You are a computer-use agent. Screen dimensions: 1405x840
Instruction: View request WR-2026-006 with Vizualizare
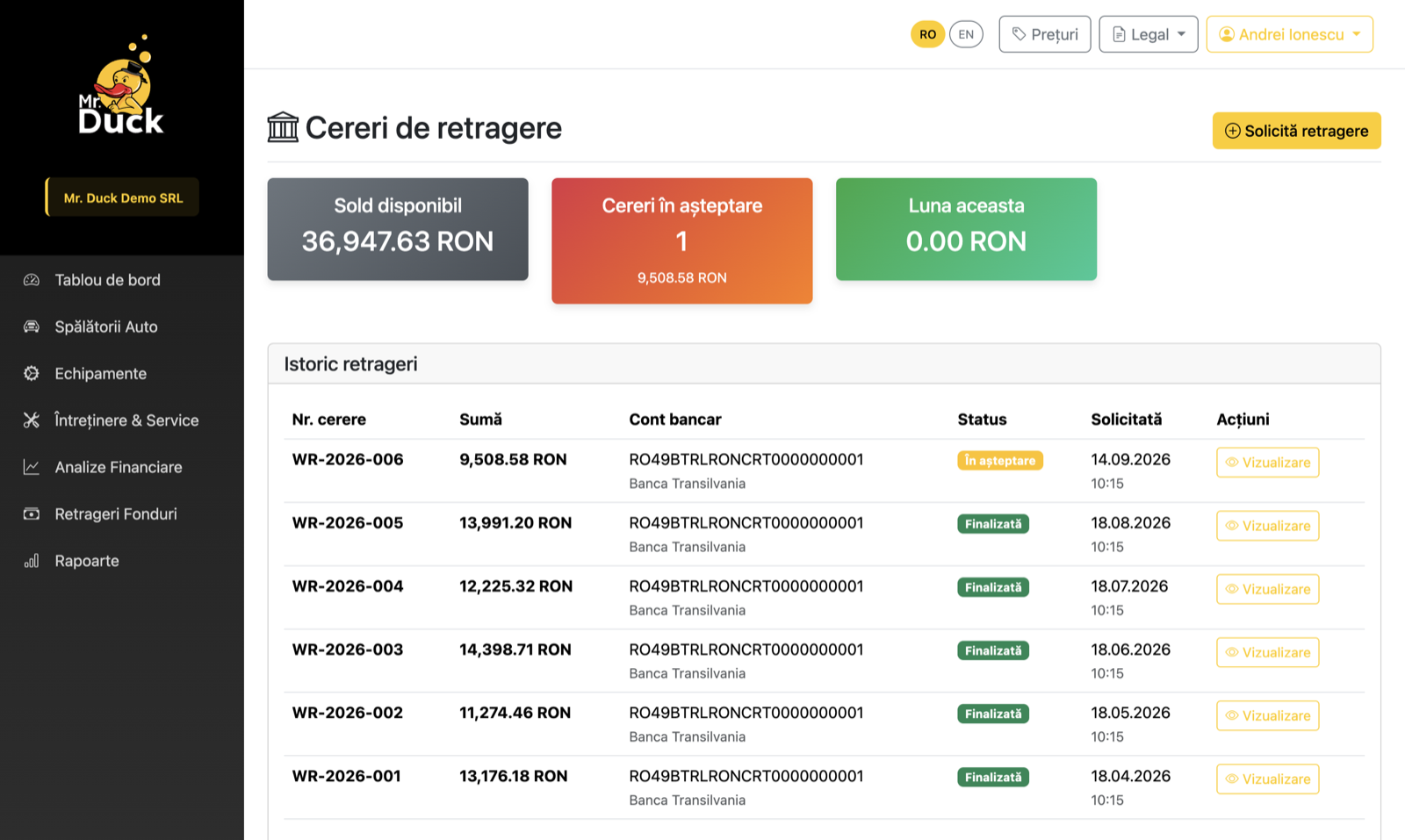[x=1267, y=463]
